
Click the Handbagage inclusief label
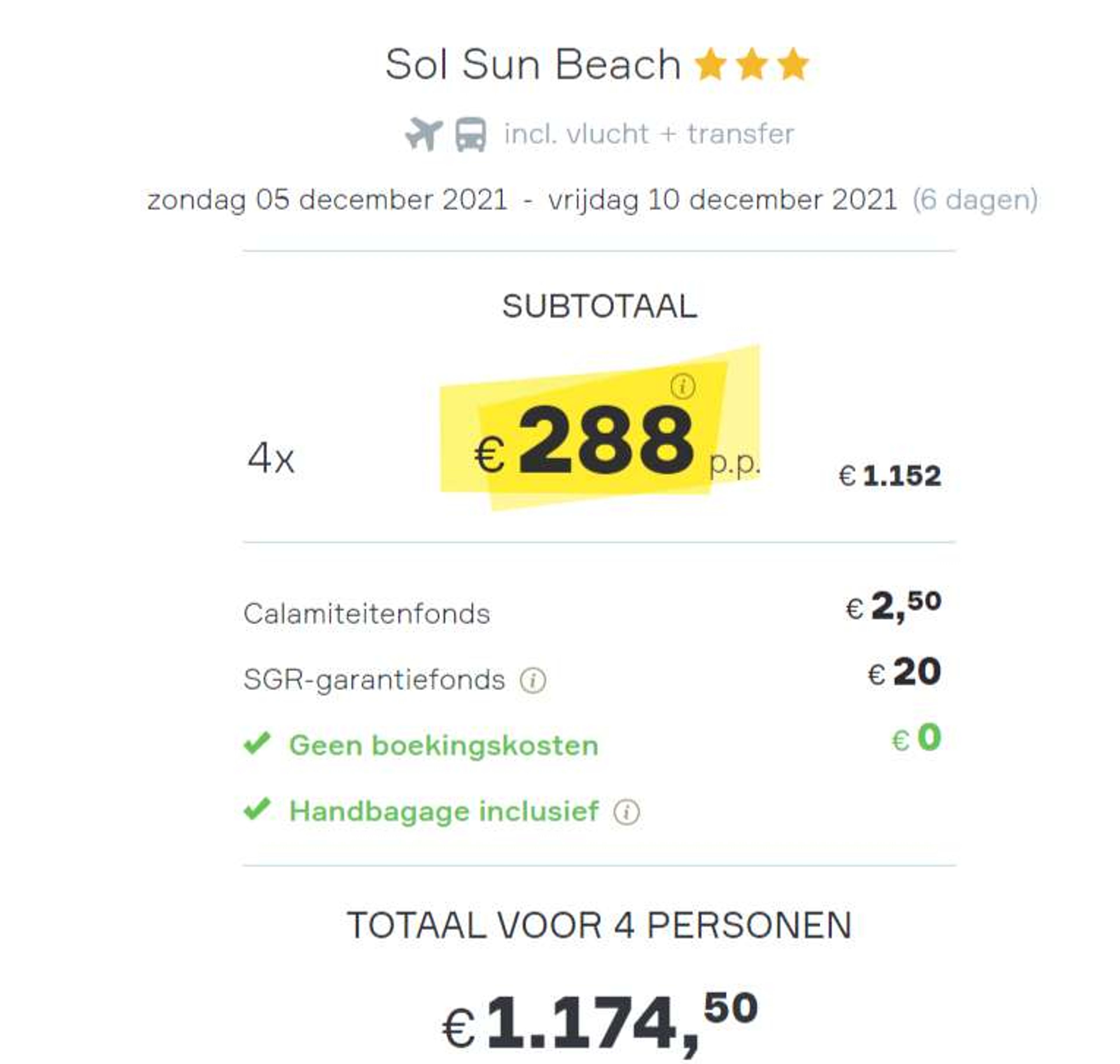tap(444, 811)
